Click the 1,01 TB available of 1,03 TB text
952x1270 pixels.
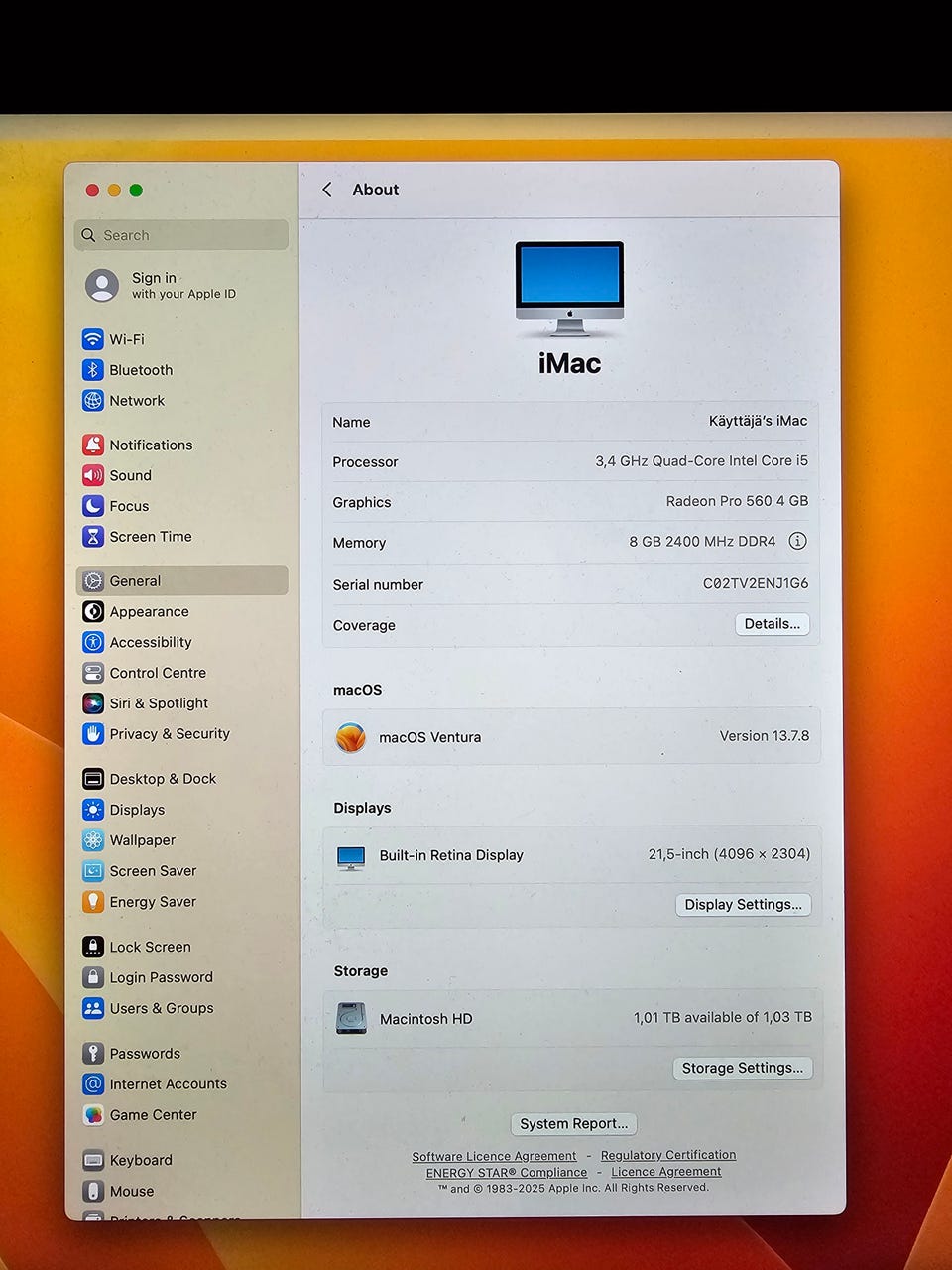[x=723, y=1018]
